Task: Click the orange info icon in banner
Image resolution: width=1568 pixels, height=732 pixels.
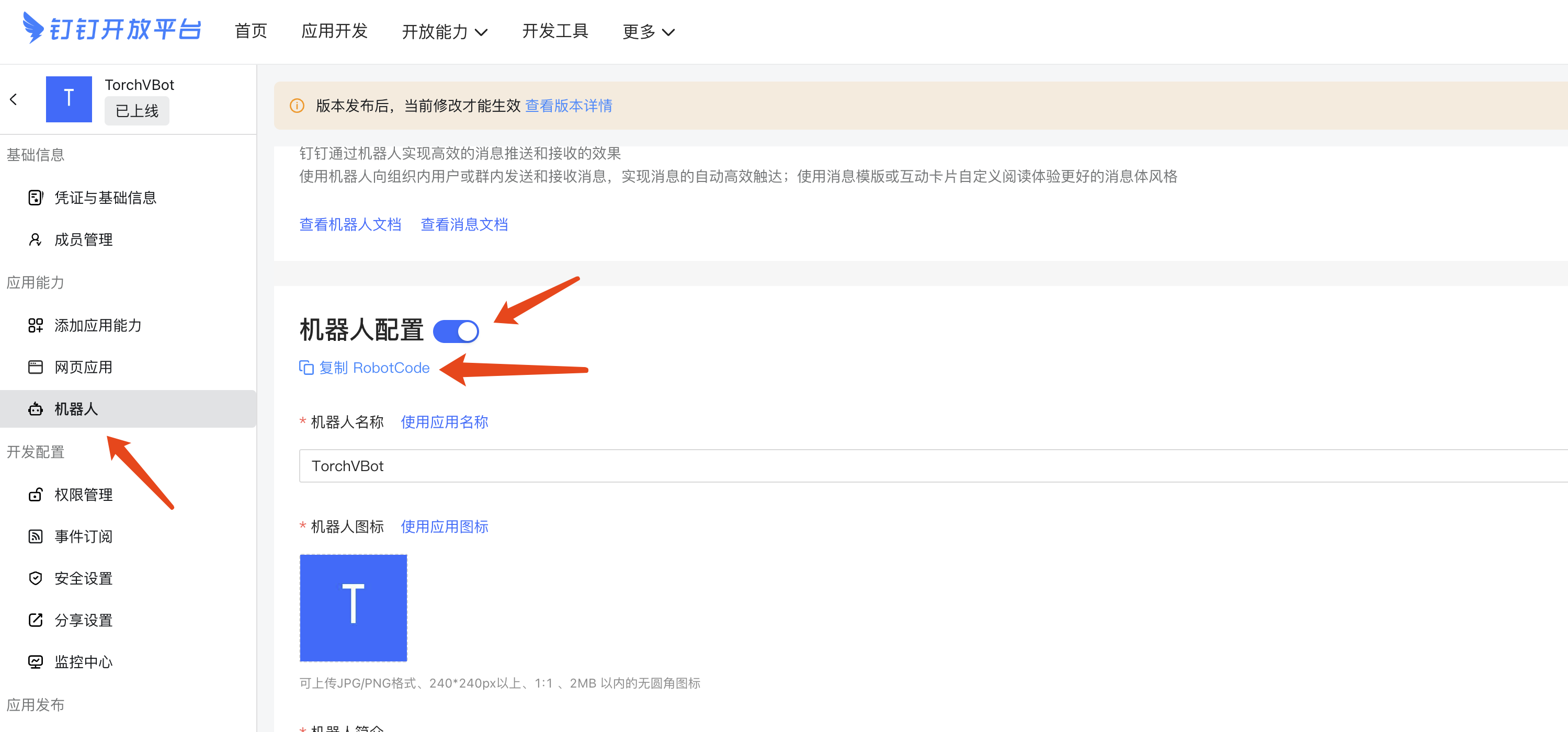Action: pos(297,105)
